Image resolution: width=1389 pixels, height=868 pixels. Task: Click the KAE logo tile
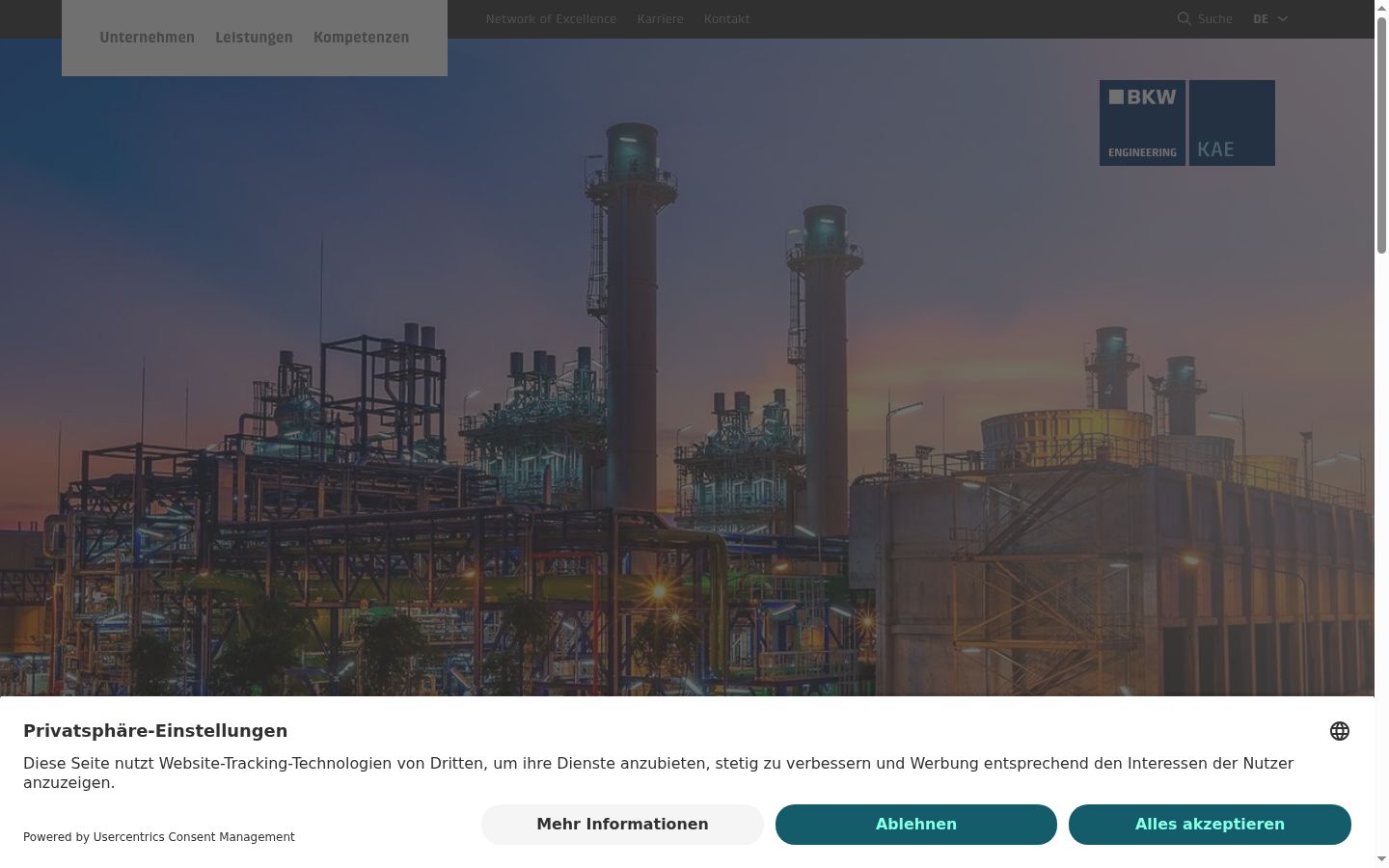[x=1232, y=122]
